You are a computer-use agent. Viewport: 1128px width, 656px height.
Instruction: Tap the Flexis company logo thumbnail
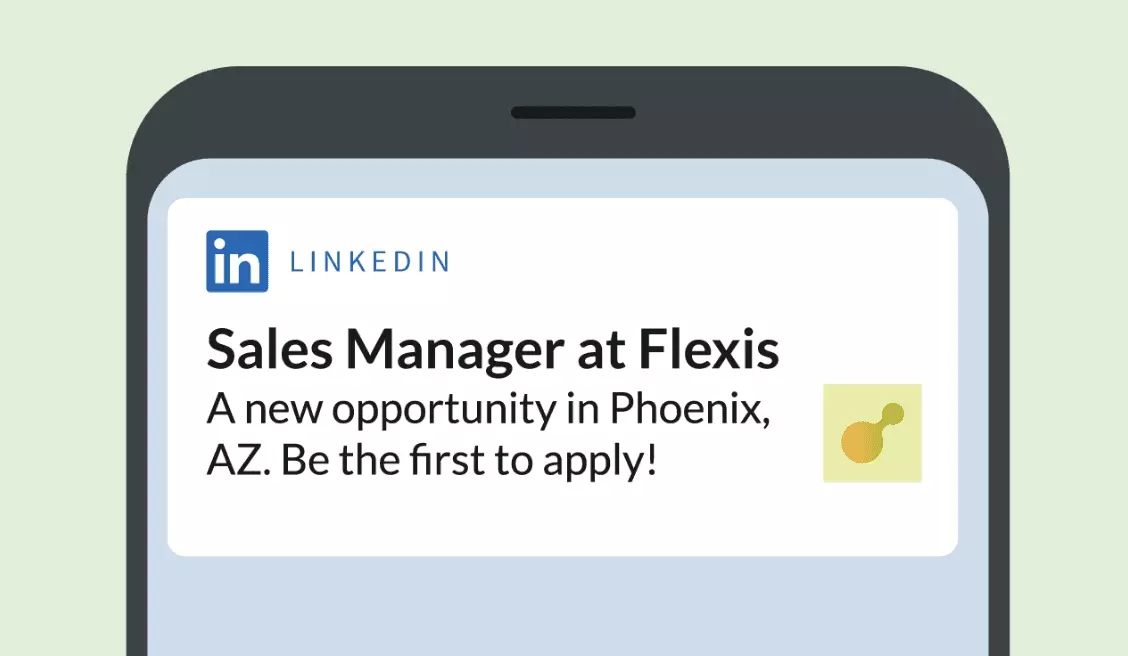coord(872,433)
